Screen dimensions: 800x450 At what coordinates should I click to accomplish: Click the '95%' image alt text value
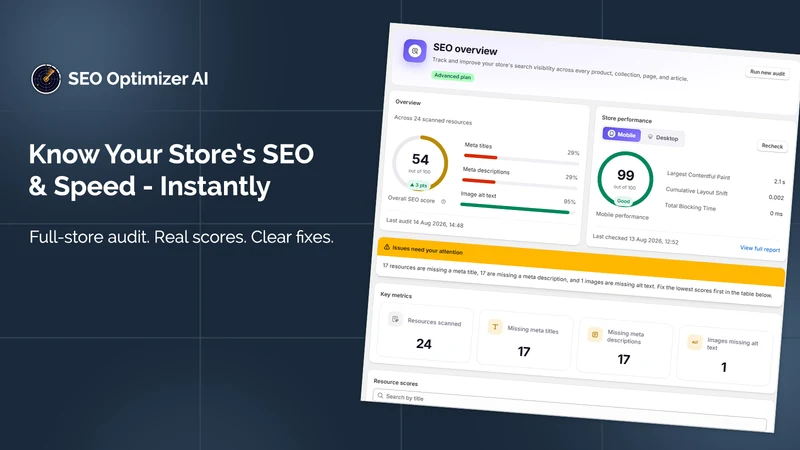click(x=569, y=202)
